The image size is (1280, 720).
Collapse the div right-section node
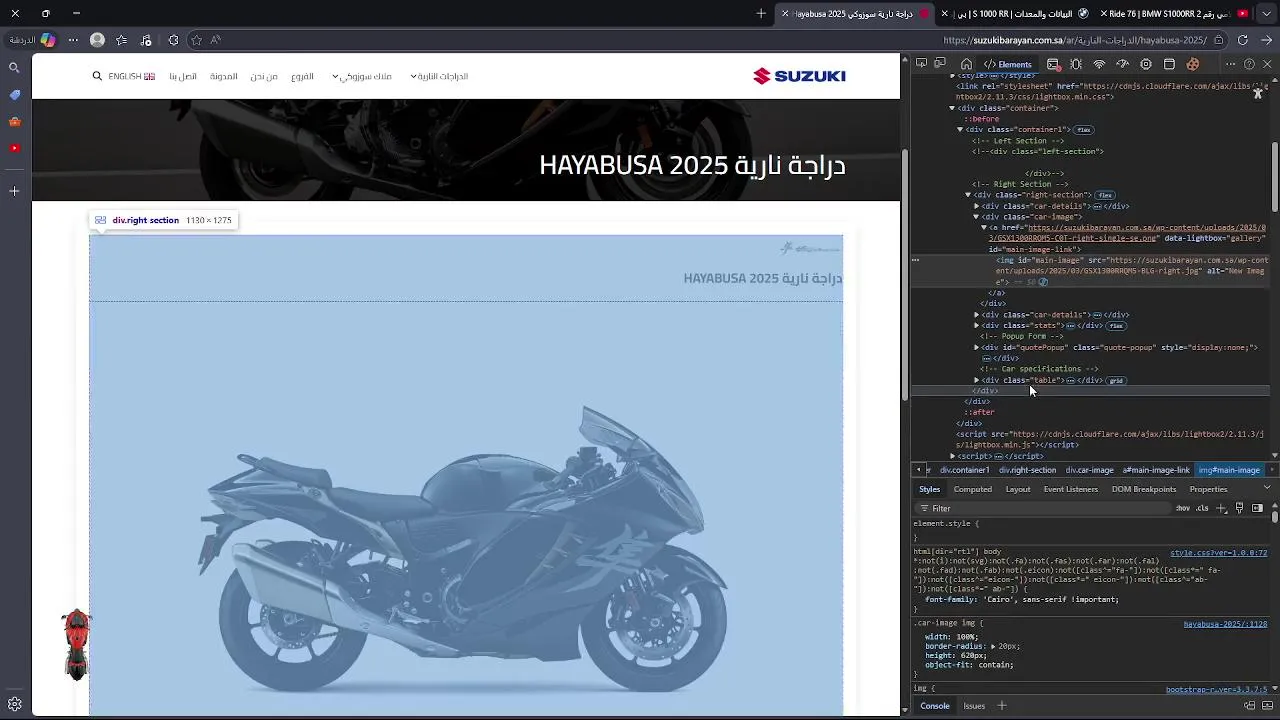point(968,195)
